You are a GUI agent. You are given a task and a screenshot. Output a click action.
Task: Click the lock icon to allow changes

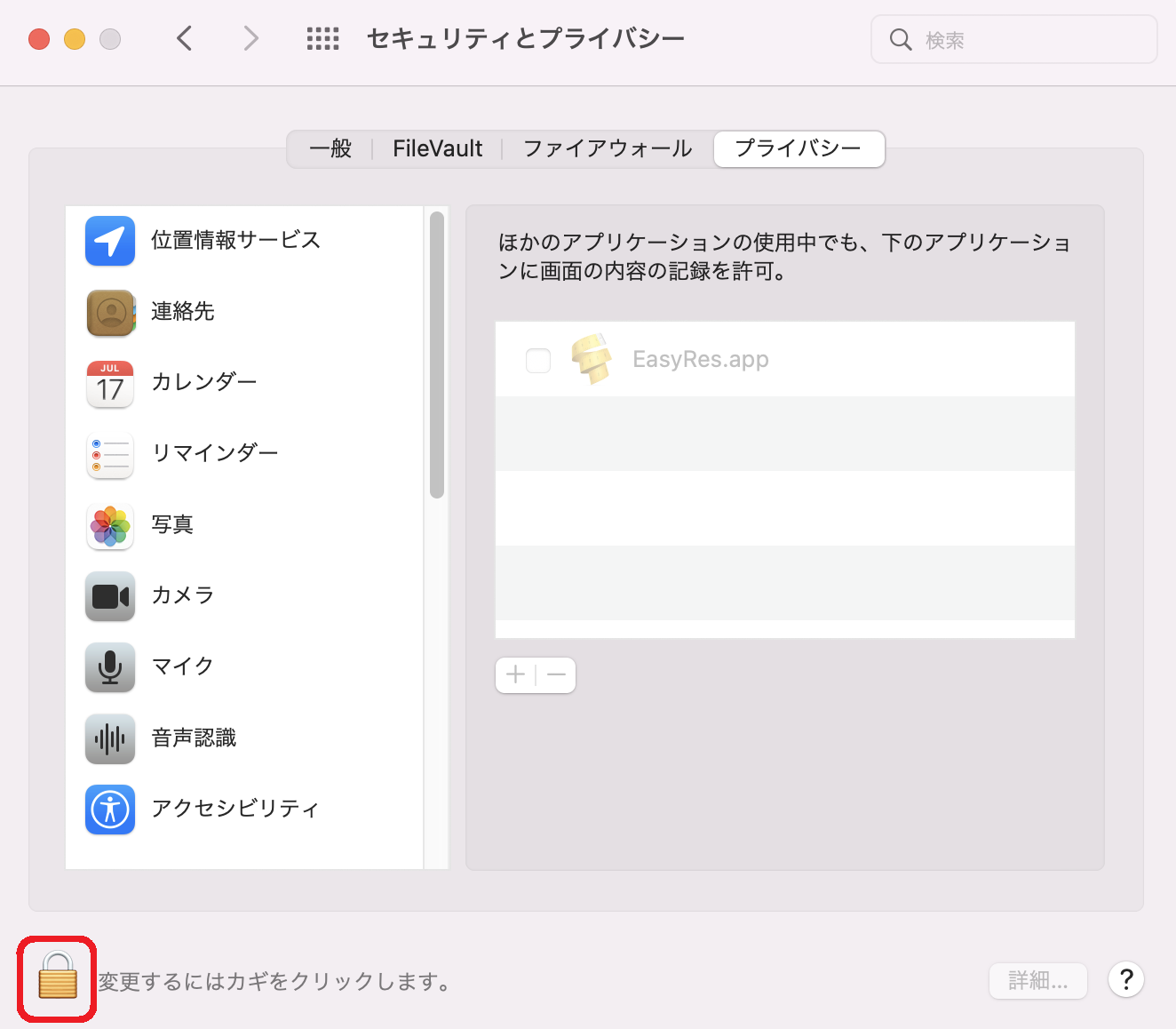click(x=58, y=977)
